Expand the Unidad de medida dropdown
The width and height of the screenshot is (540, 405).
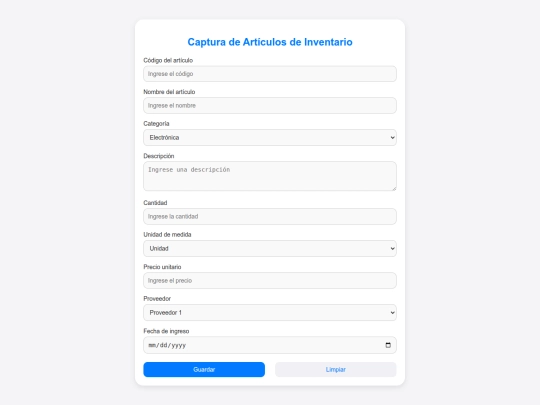[270, 248]
